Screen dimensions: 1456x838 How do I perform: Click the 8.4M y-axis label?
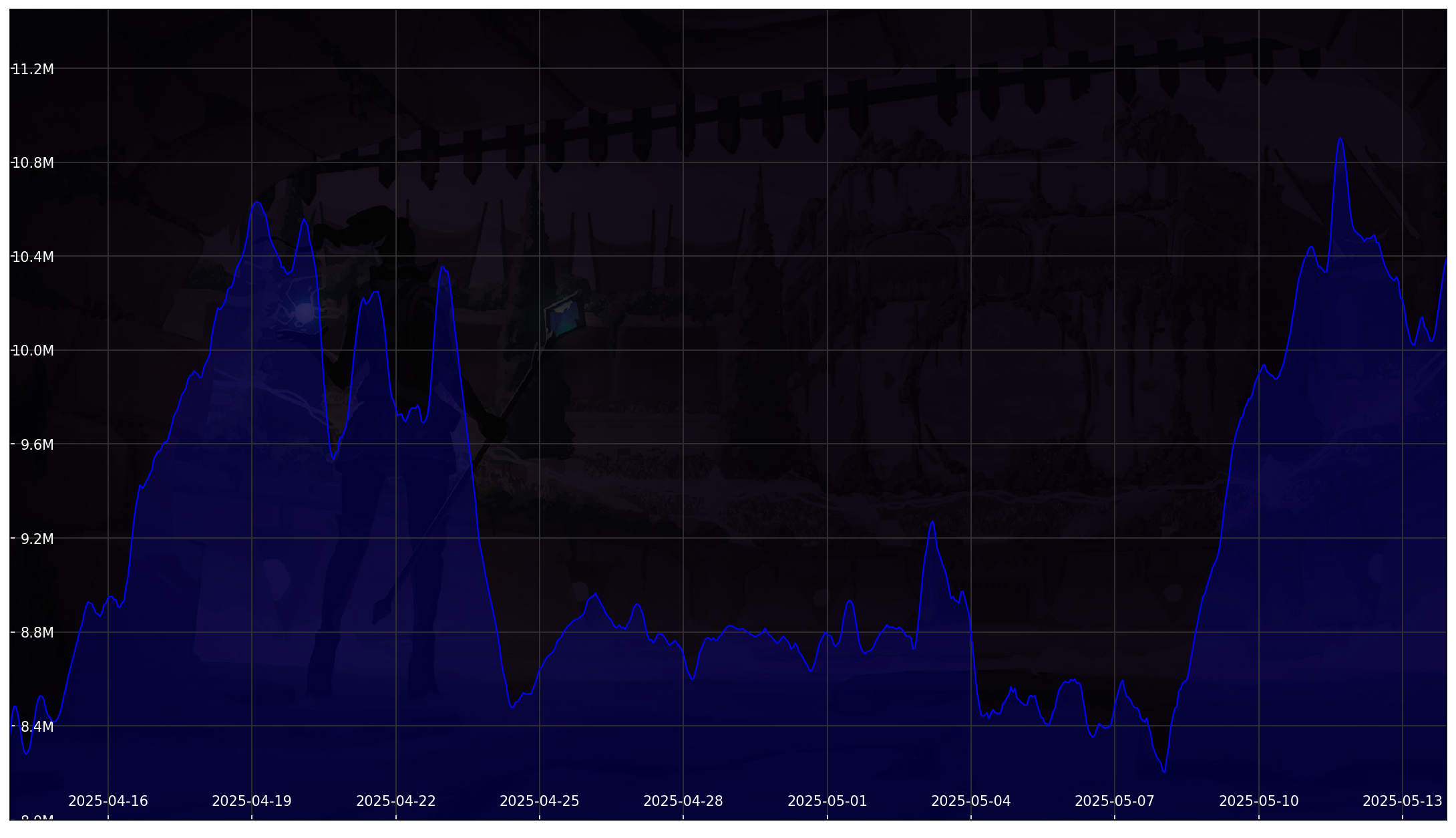click(37, 727)
